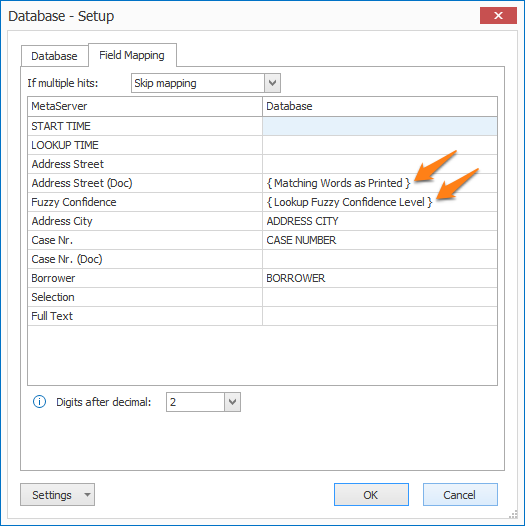Click the BORROWER database cell
The width and height of the screenshot is (525, 526).
pos(380,278)
